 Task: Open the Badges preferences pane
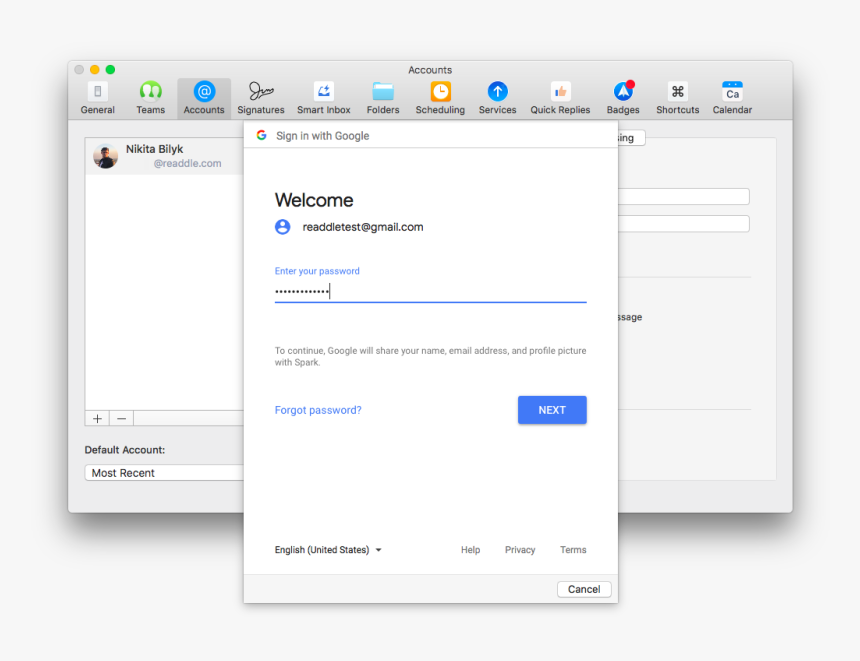tap(623, 98)
